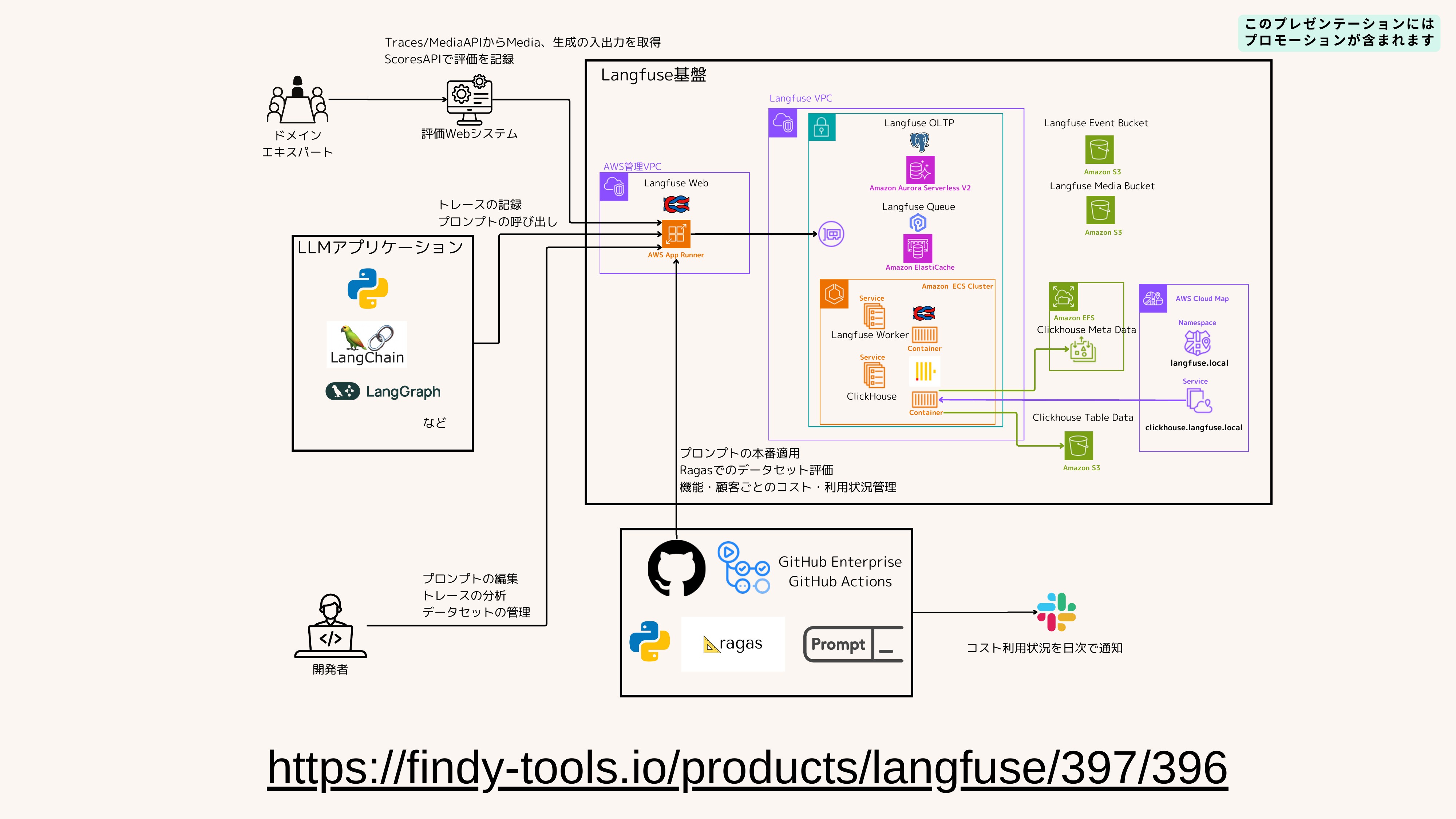This screenshot has height=819, width=1456.
Task: Click the langfuse.local Namespace icon
Action: coord(1197,343)
